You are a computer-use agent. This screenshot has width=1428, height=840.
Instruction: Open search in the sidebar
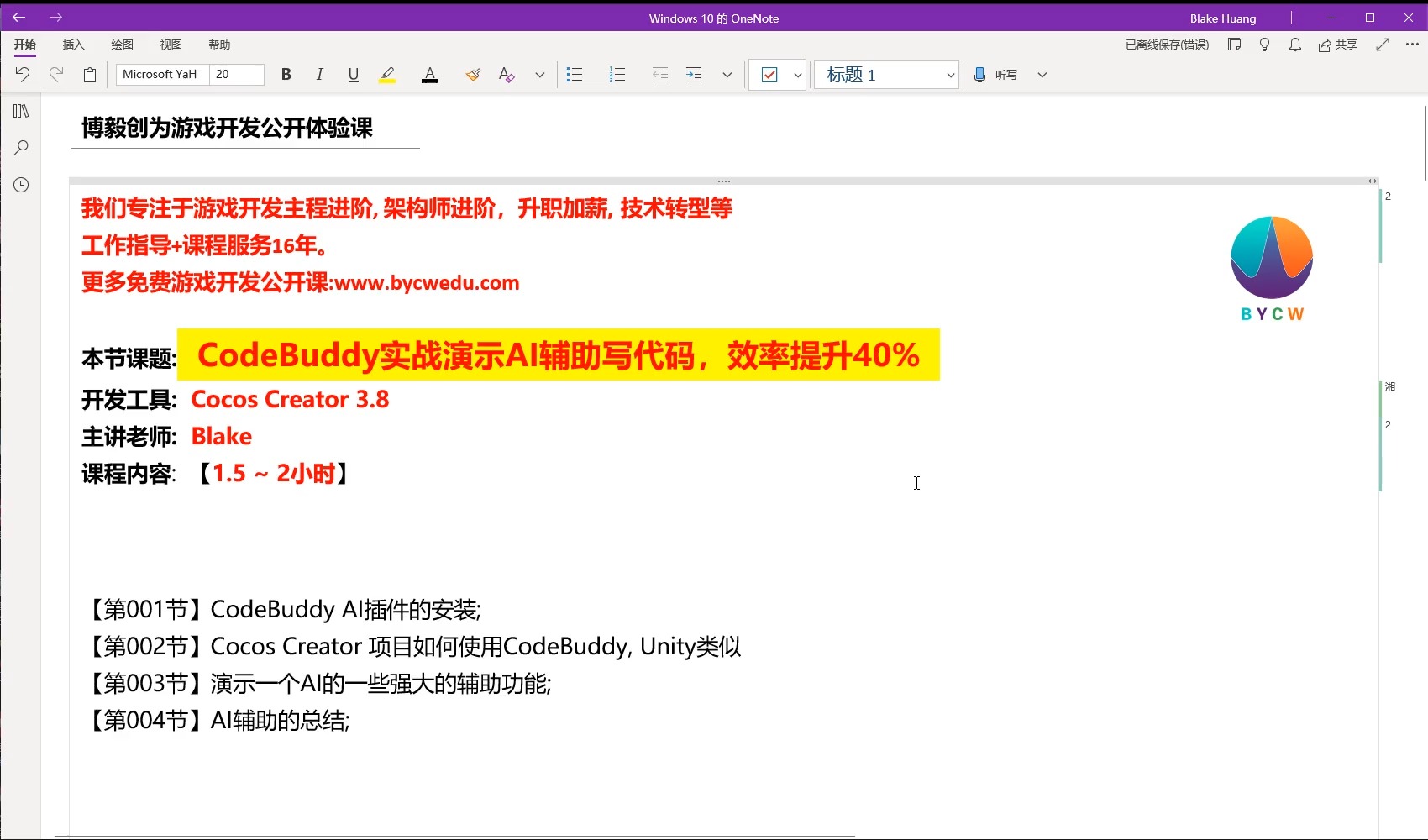[x=21, y=148]
